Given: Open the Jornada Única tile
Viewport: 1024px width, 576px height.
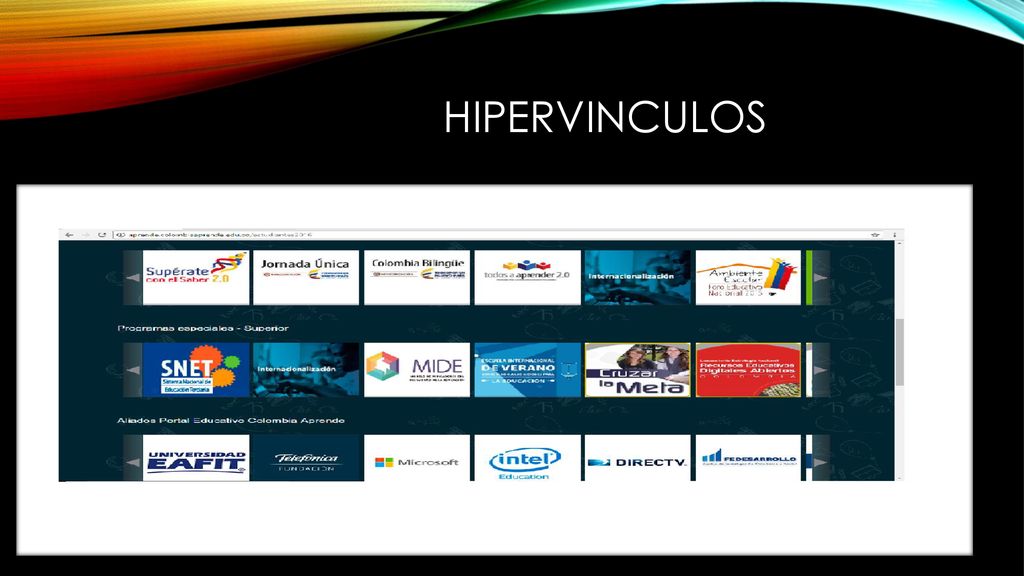Looking at the screenshot, I should (x=306, y=278).
